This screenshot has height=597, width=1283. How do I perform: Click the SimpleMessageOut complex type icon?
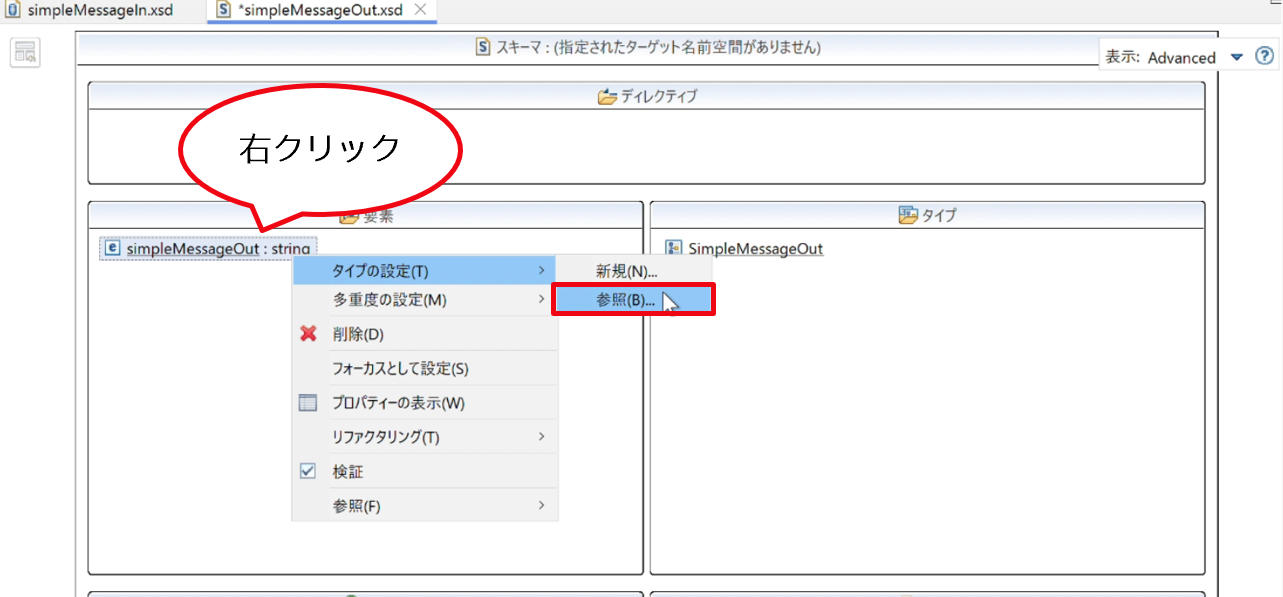click(674, 248)
